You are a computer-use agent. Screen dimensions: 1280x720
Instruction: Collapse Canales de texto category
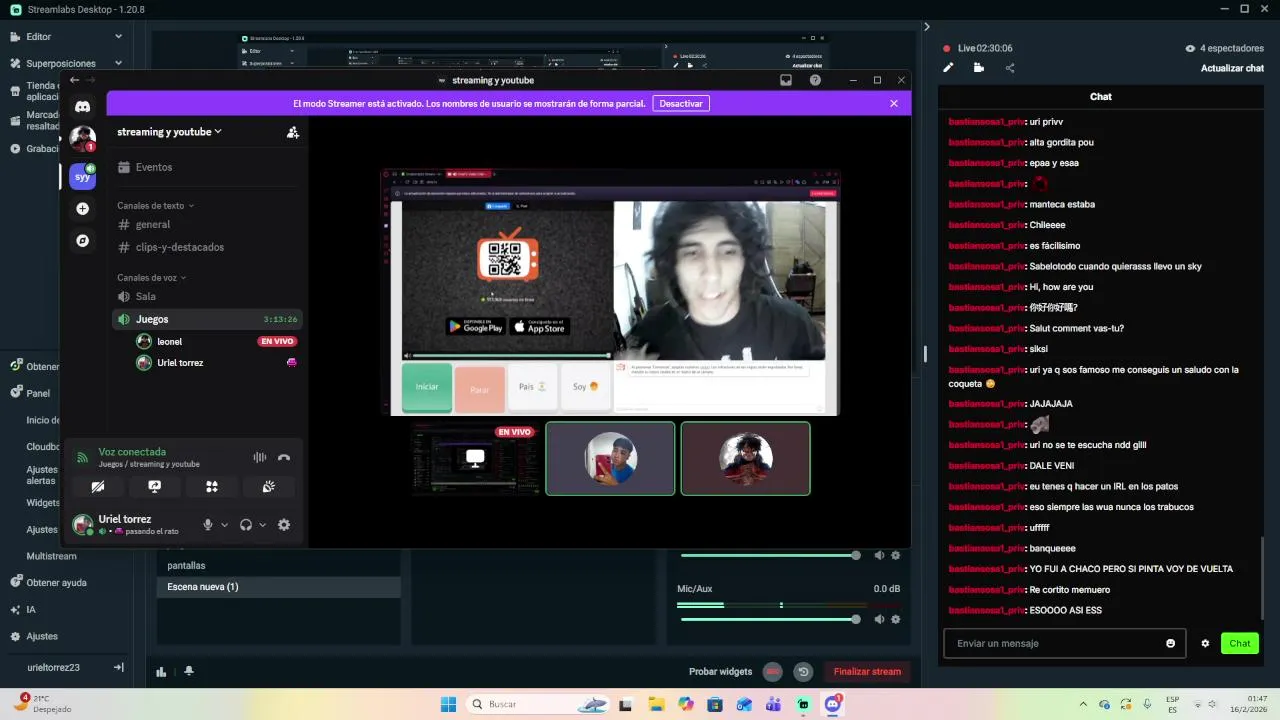pyautogui.click(x=155, y=205)
